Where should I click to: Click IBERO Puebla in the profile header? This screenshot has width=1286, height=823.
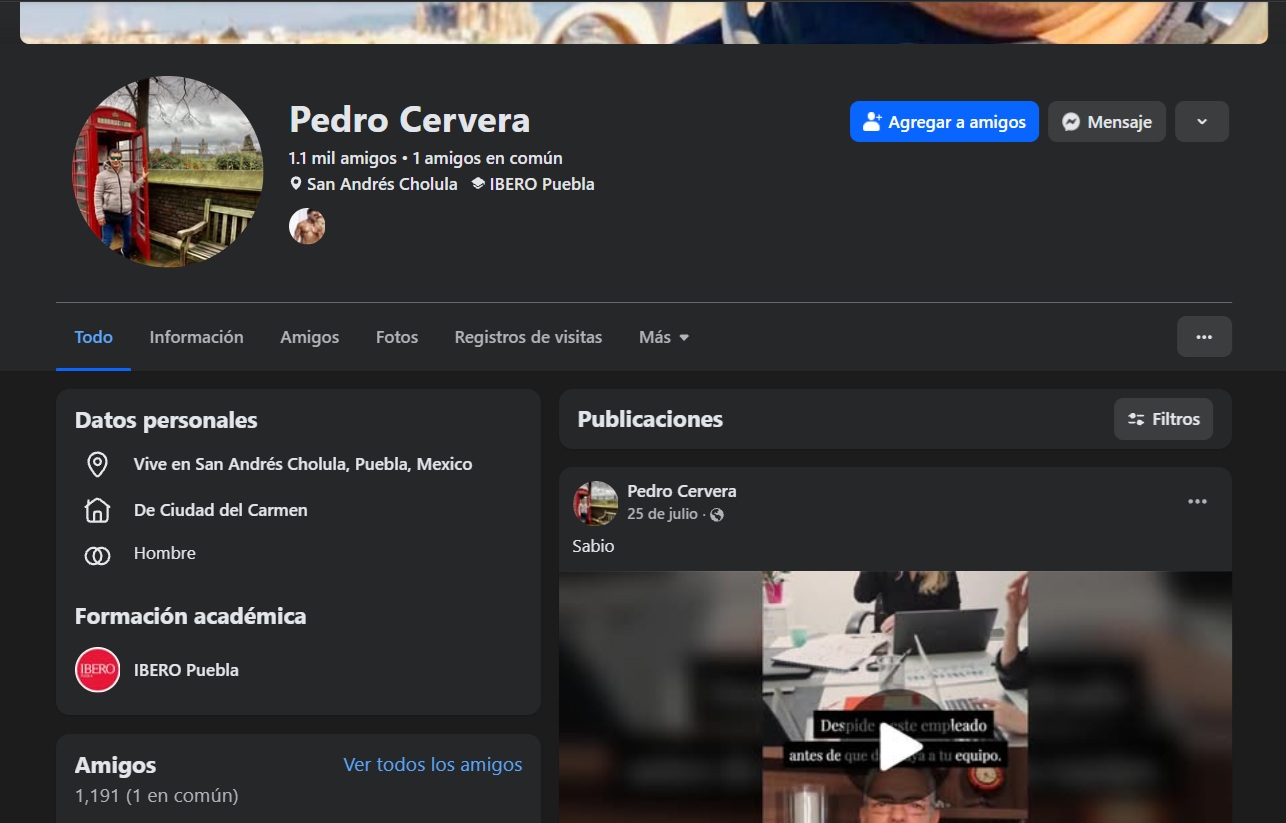542,184
